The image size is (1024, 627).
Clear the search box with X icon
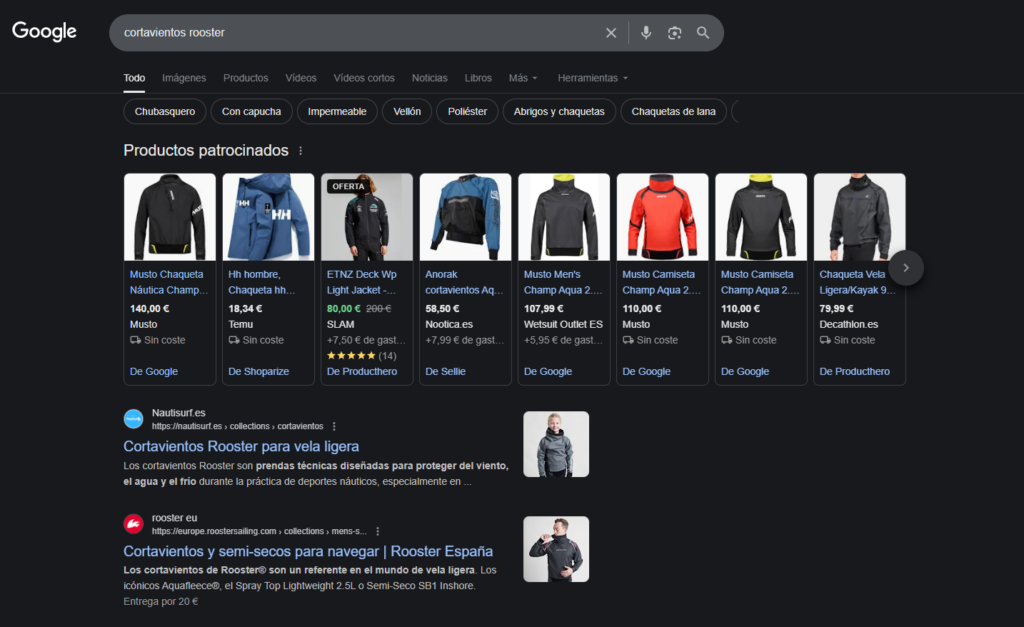(611, 33)
